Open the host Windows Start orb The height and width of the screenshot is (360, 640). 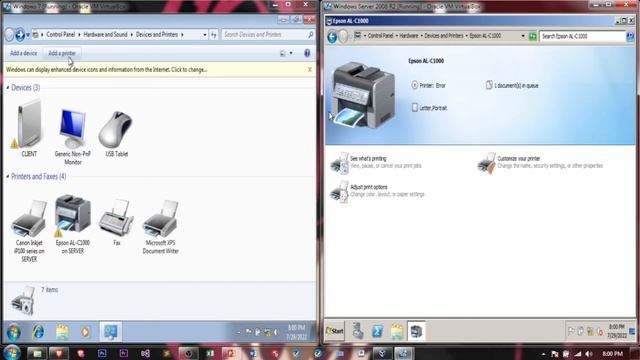coord(11,353)
